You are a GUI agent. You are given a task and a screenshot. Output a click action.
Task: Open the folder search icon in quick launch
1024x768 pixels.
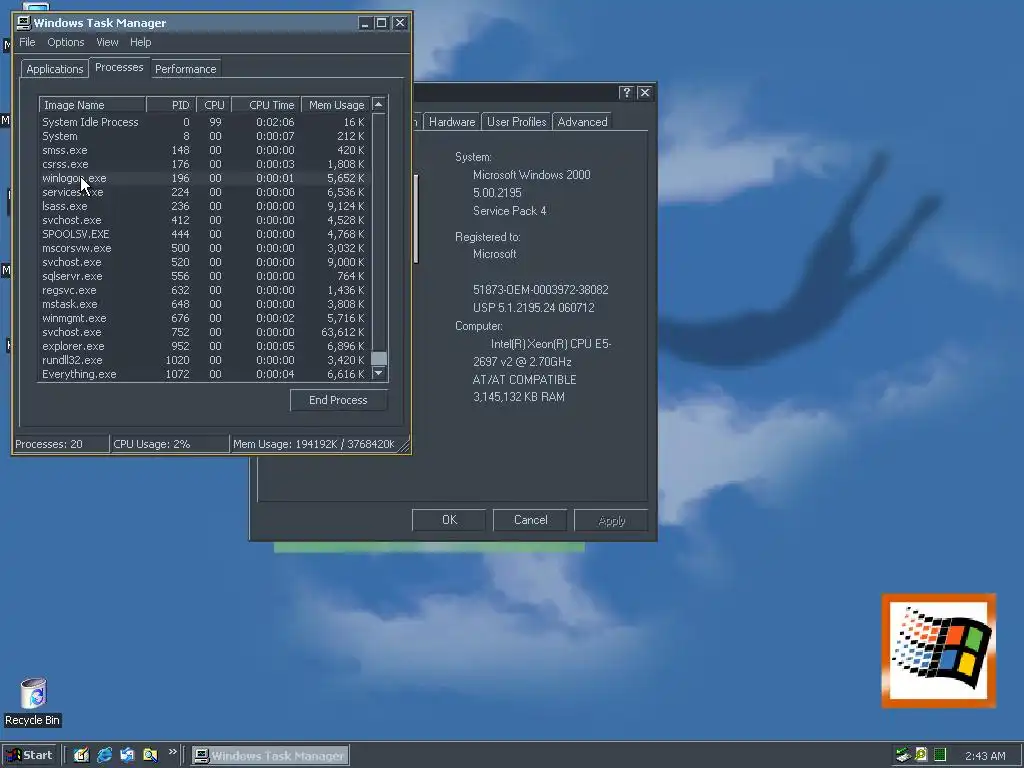coord(150,755)
